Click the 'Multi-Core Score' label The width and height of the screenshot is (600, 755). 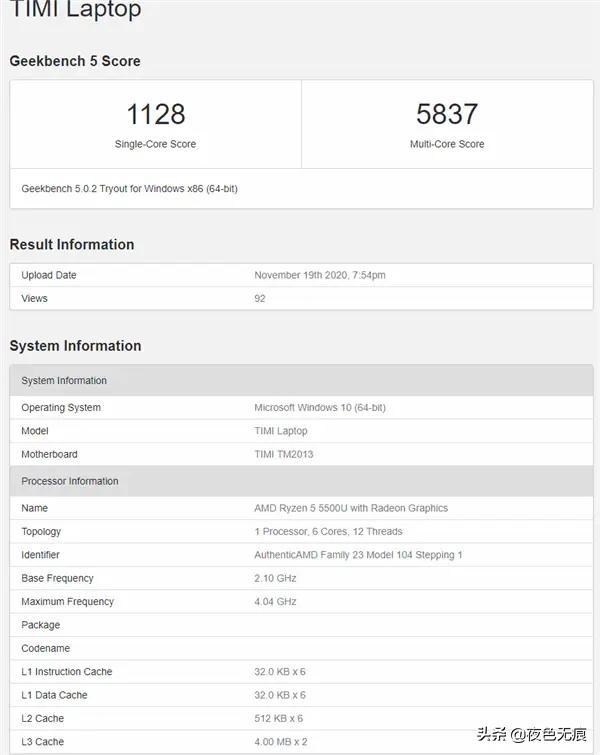447,144
